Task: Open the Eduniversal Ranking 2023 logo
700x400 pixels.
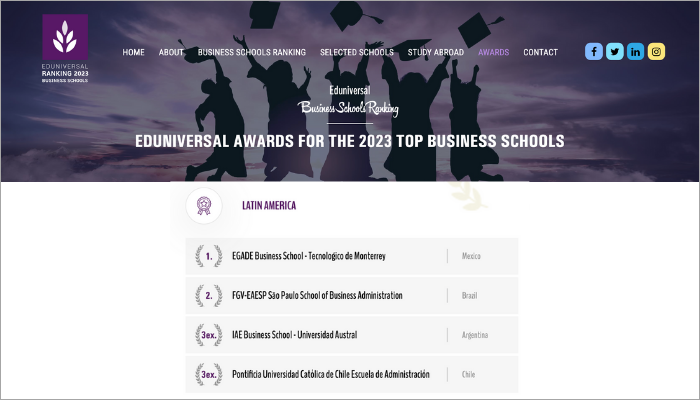Action: click(65, 48)
